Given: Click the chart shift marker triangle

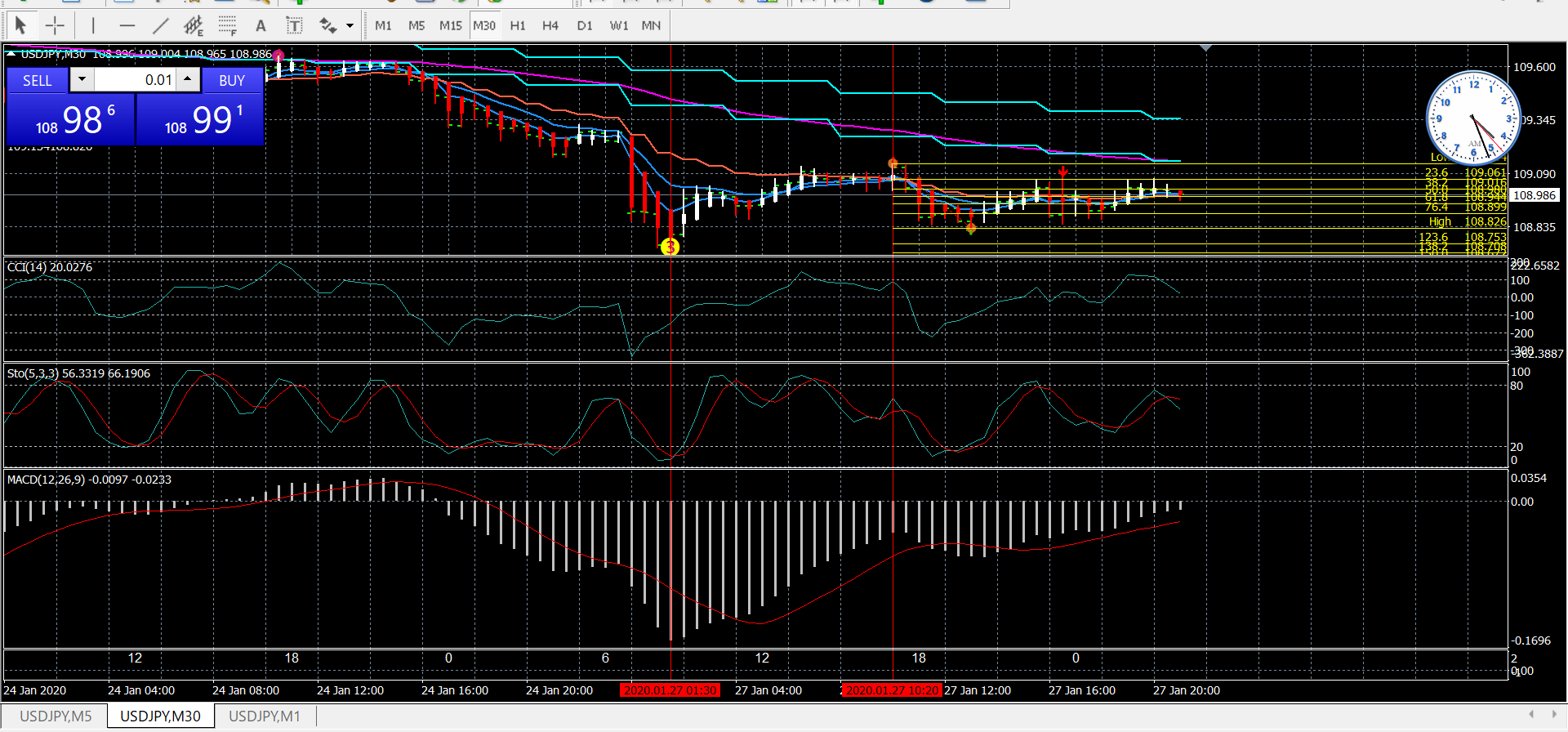Looking at the screenshot, I should (1205, 48).
